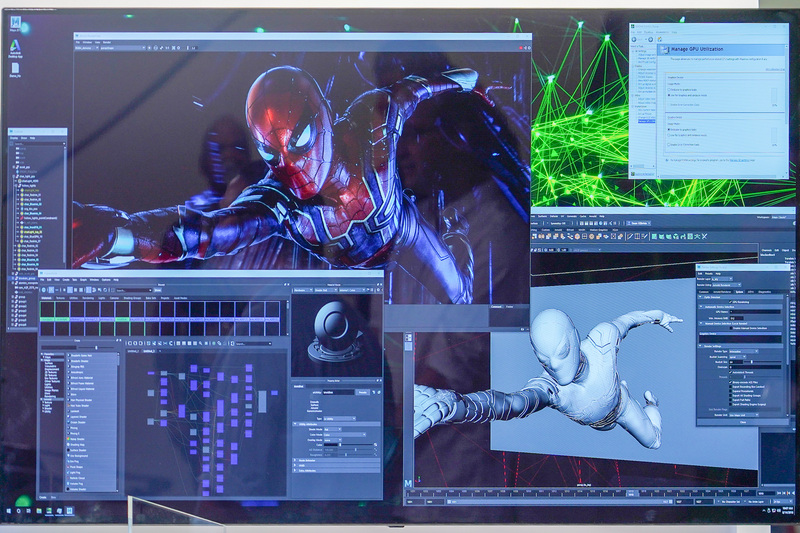Click the back arrow in NVIDIA Control Panel
The image size is (800, 533).
[x=634, y=39]
